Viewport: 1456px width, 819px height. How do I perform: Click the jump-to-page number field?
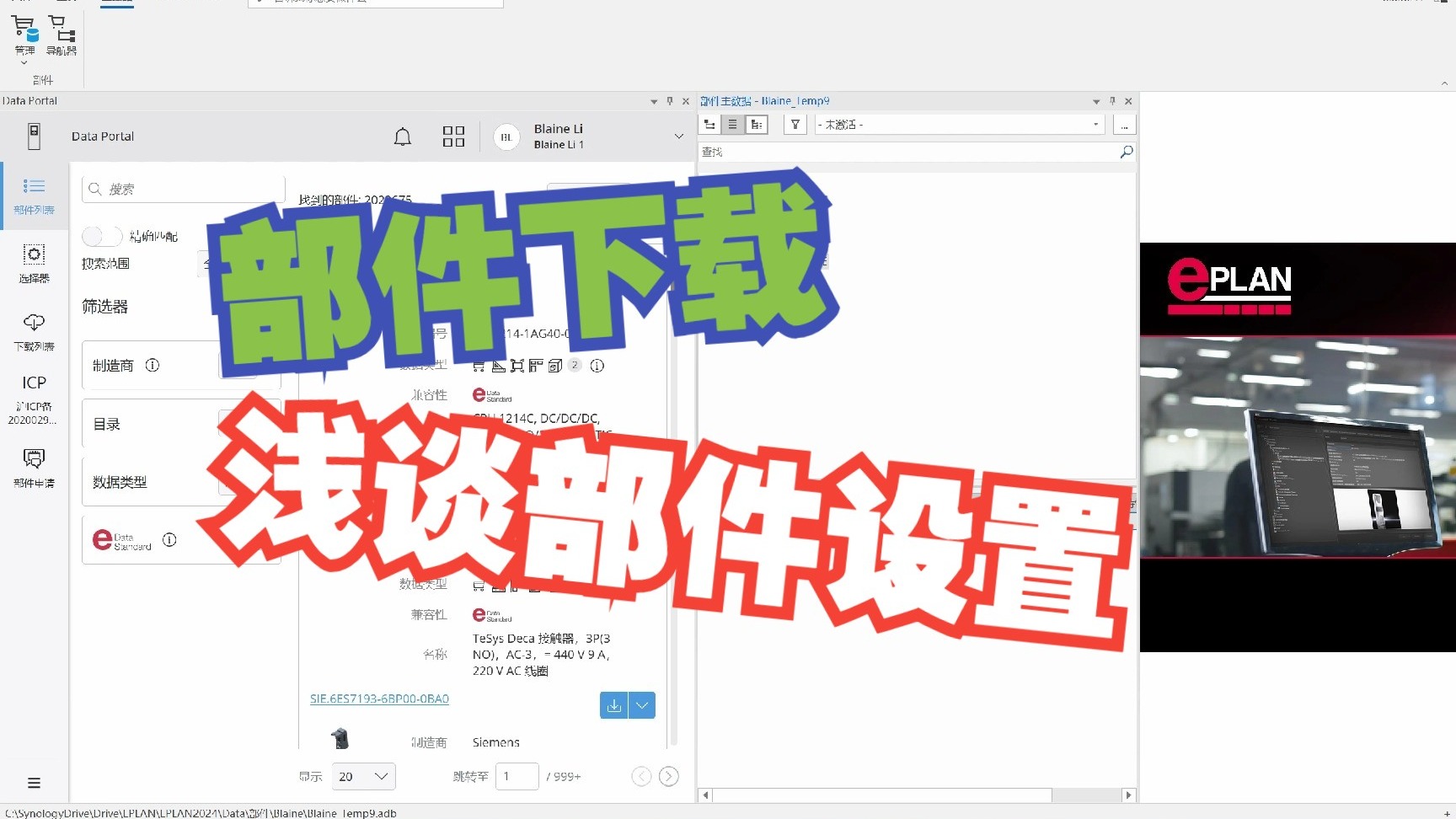click(517, 776)
